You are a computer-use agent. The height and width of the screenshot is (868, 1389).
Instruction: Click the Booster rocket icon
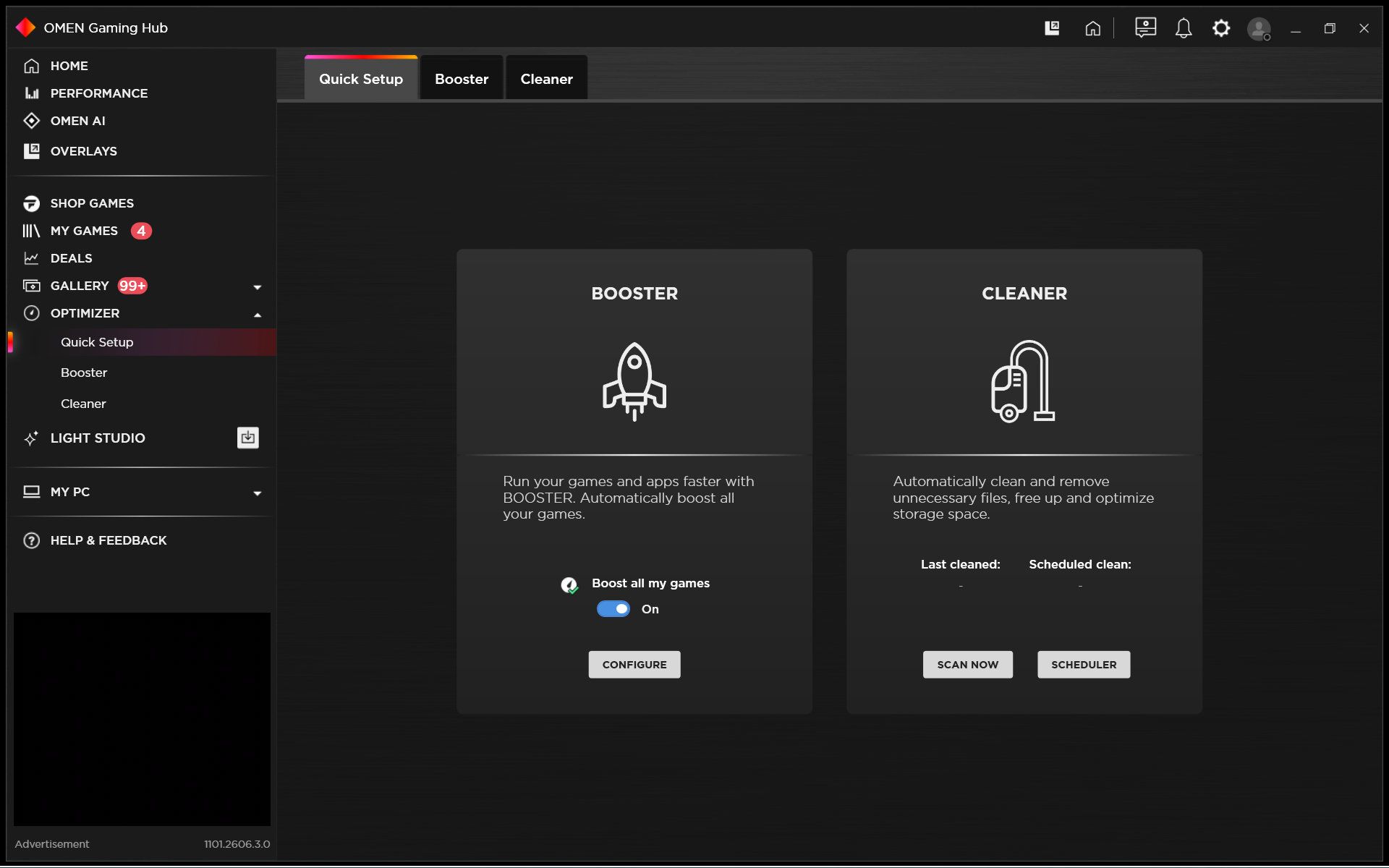[634, 381]
